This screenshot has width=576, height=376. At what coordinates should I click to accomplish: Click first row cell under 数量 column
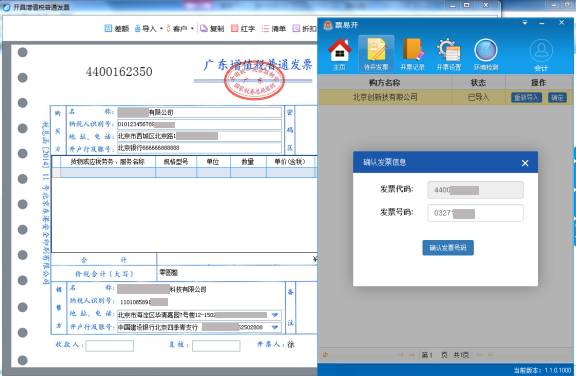tap(248, 173)
